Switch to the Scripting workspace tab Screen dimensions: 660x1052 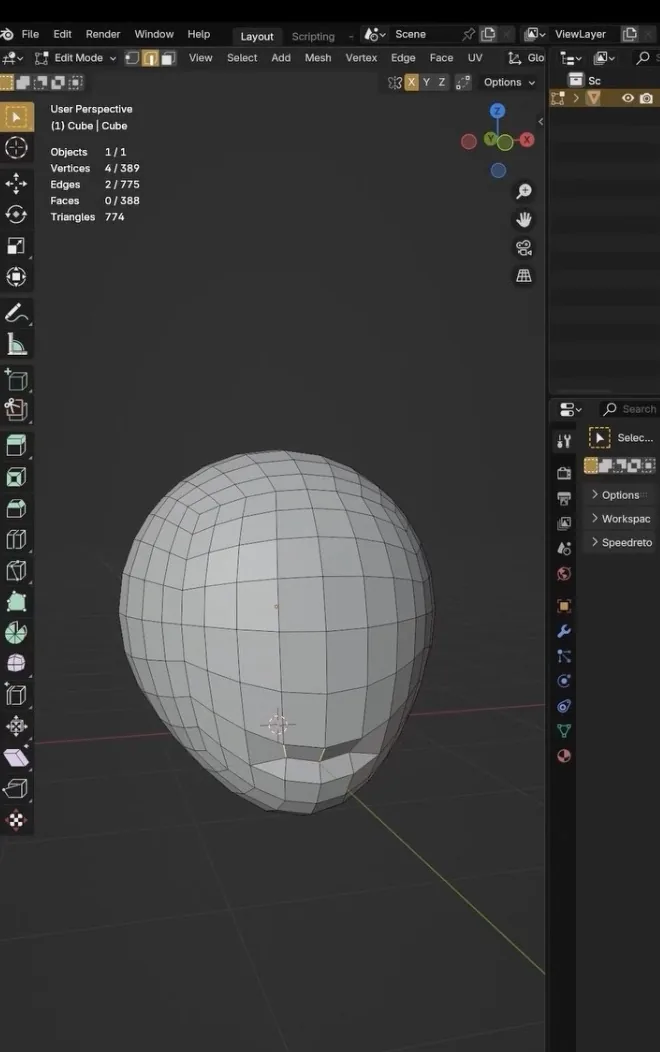(x=313, y=36)
